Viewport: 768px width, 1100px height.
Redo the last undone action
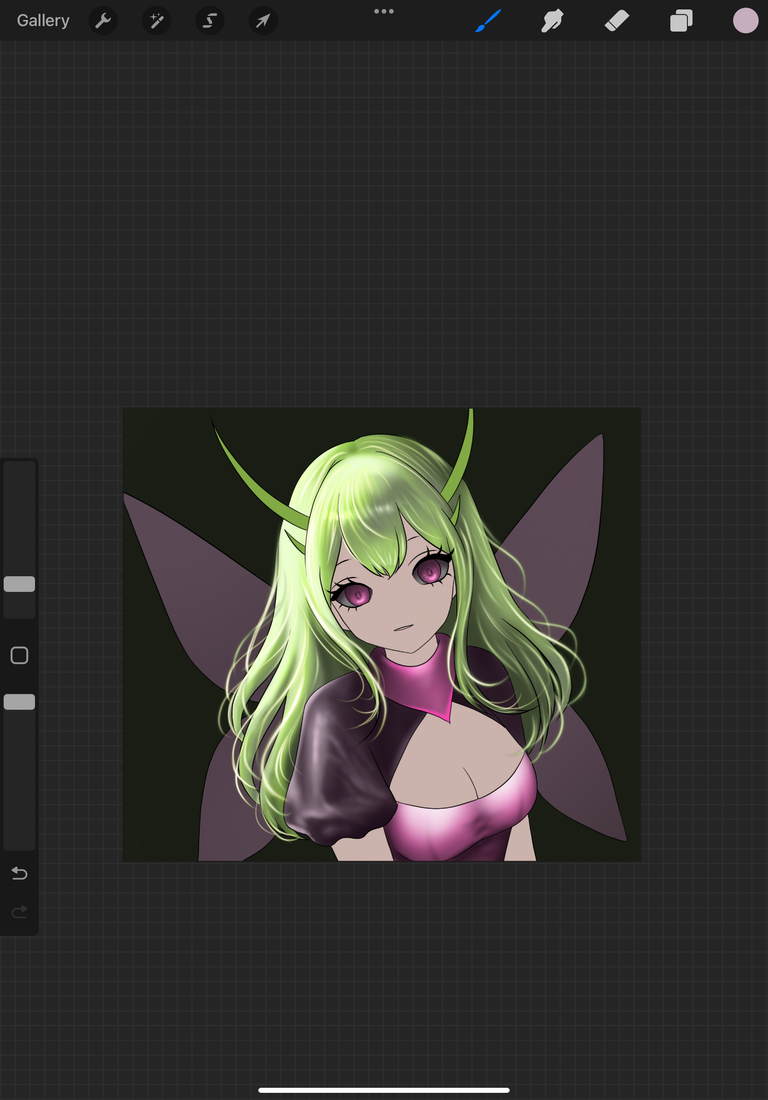coord(20,911)
